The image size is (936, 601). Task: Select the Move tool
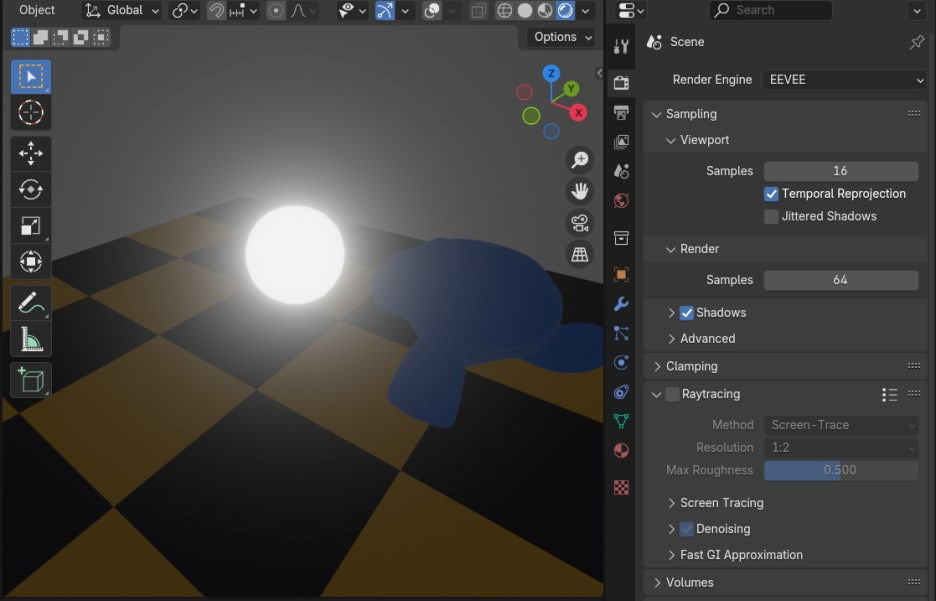tap(30, 153)
